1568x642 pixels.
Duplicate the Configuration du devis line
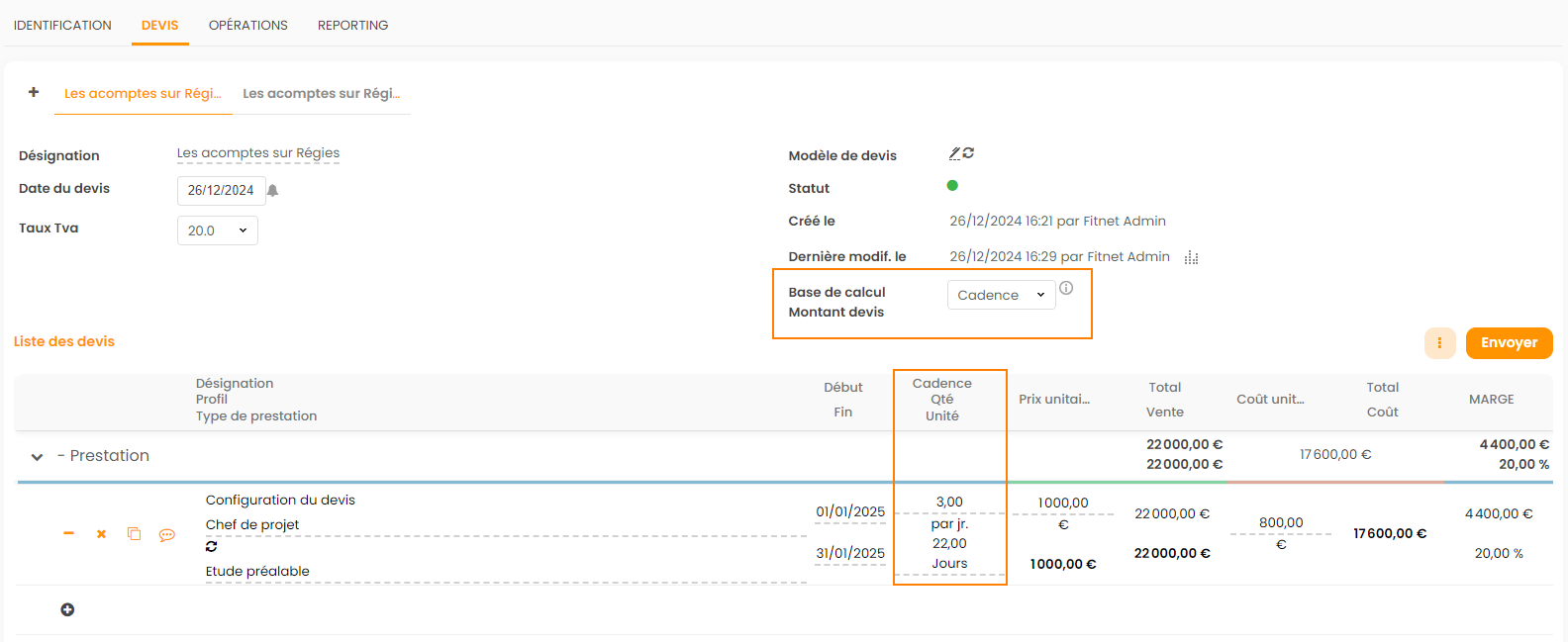(x=134, y=534)
